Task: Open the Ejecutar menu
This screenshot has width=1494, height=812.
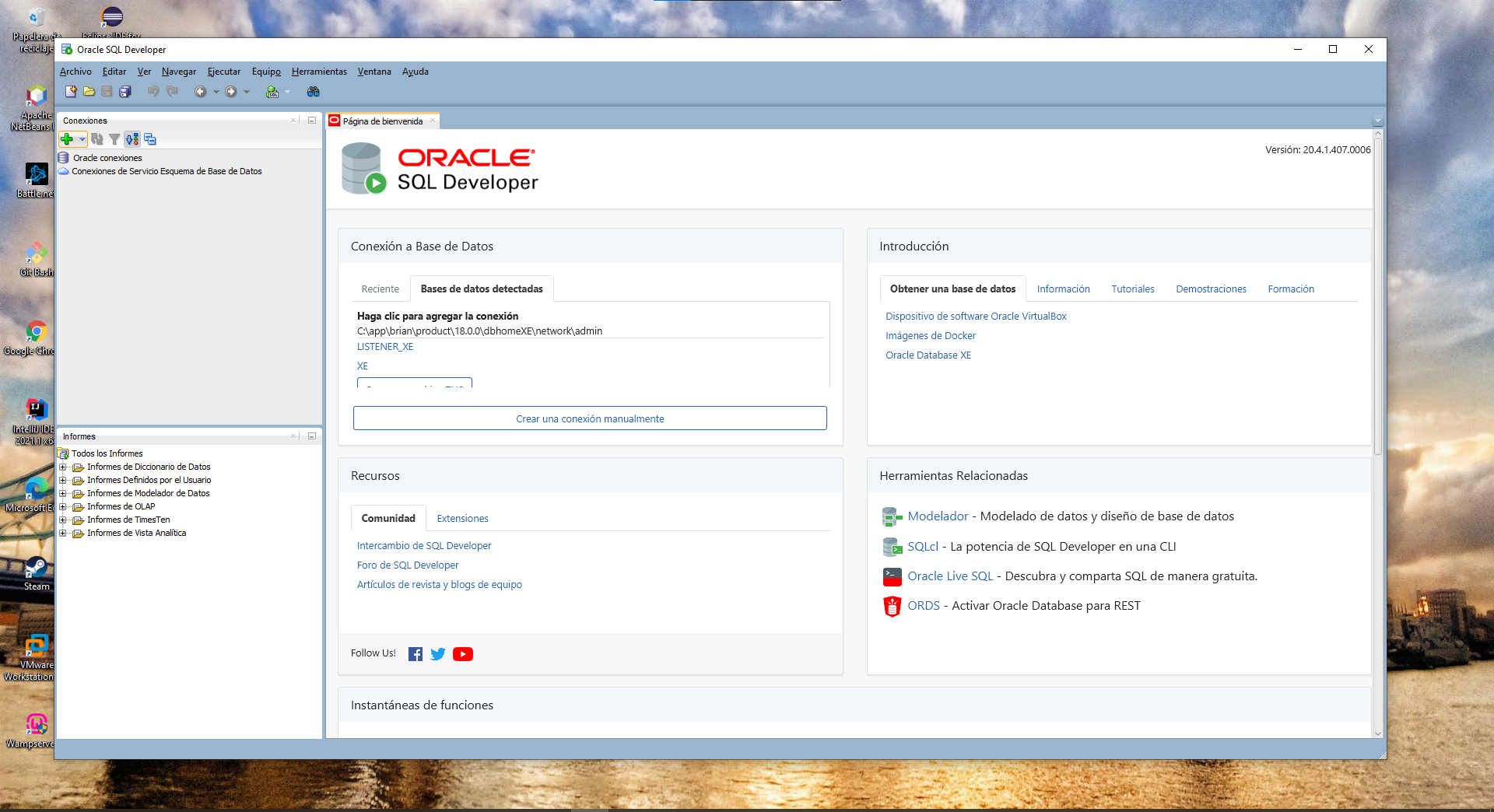Action: [223, 72]
